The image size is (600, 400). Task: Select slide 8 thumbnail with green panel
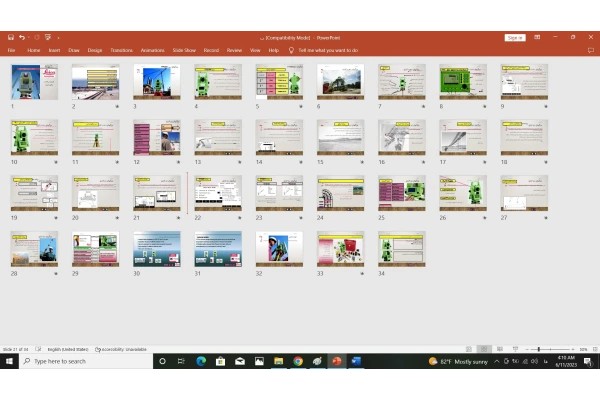pyautogui.click(x=463, y=82)
